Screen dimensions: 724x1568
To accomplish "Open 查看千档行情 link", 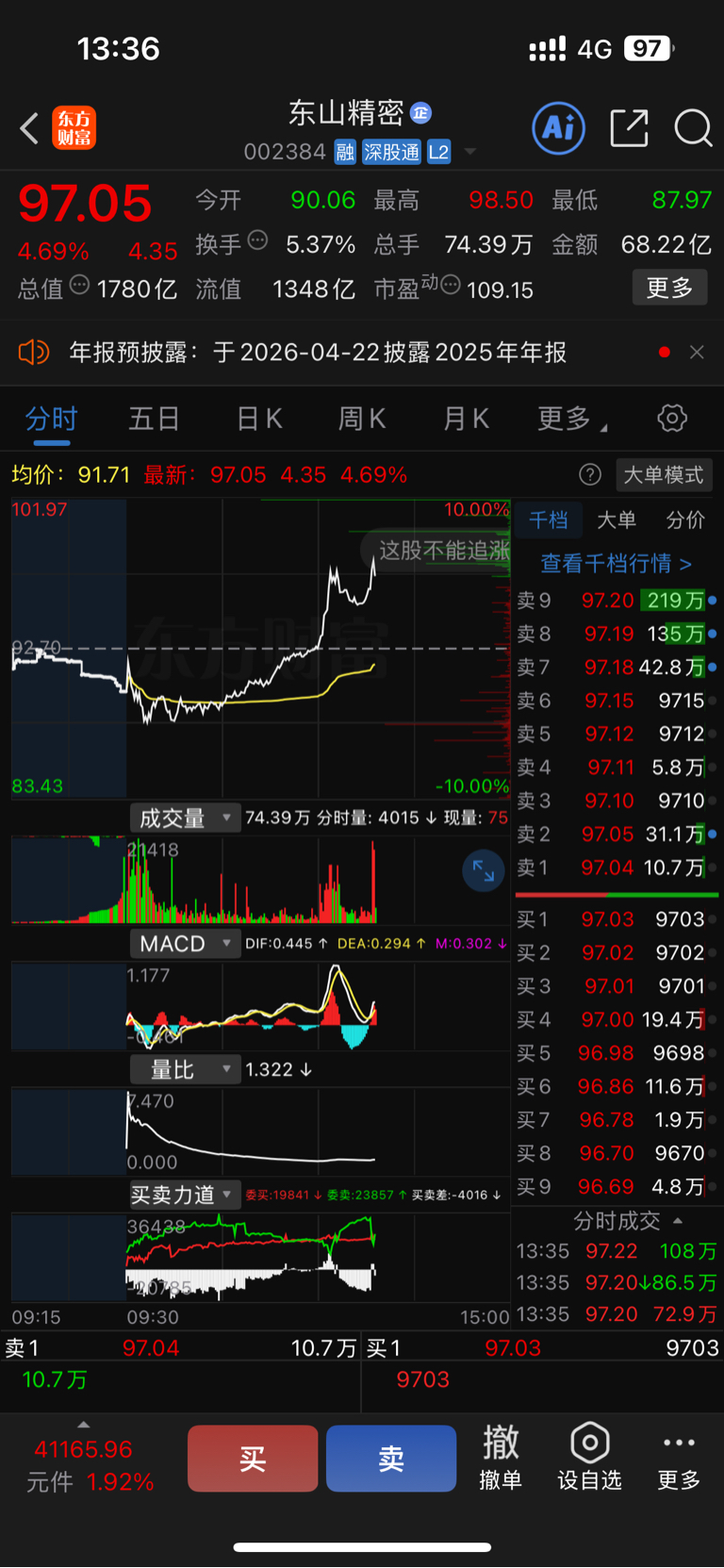I will pos(617,564).
